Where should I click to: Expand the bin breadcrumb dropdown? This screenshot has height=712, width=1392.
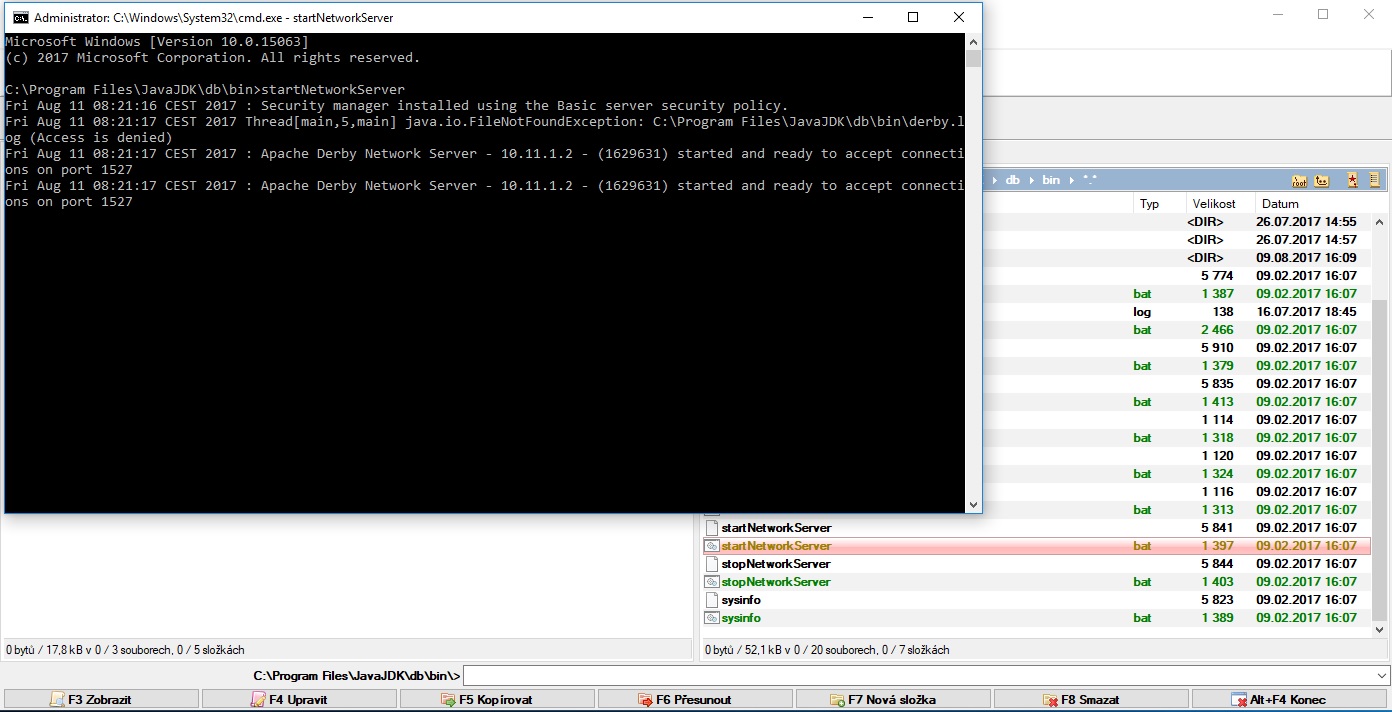click(1071, 180)
